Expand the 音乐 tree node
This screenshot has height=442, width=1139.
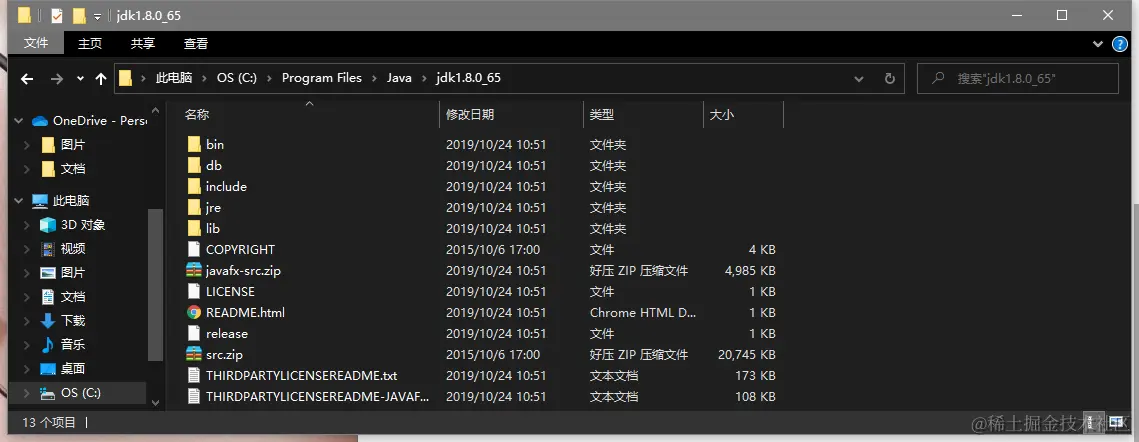pyautogui.click(x=27, y=345)
